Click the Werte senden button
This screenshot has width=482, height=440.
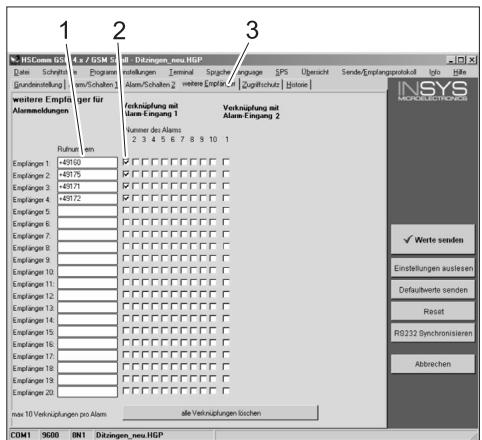pyautogui.click(x=433, y=239)
